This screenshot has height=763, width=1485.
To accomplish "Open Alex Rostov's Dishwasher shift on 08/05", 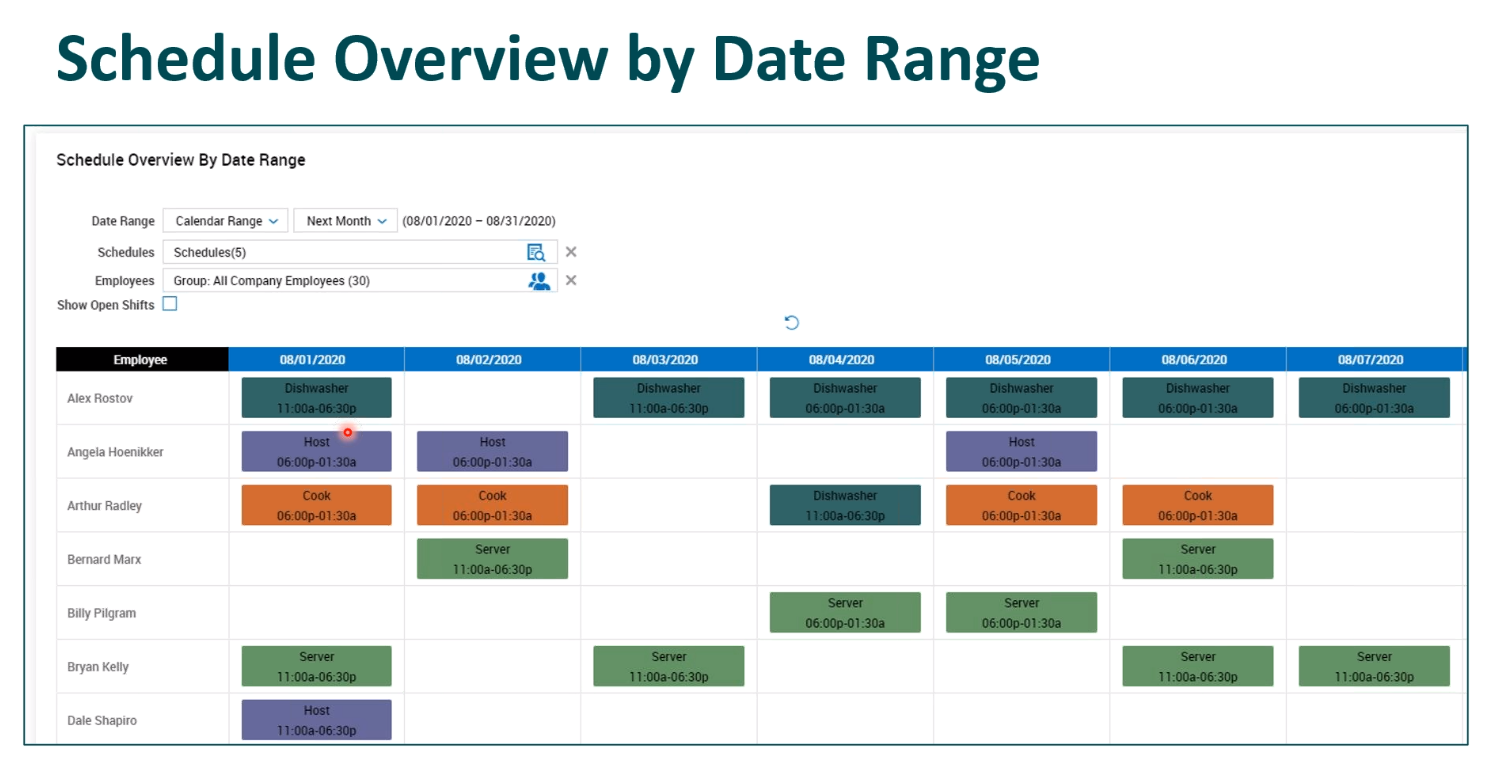I will coord(1022,398).
